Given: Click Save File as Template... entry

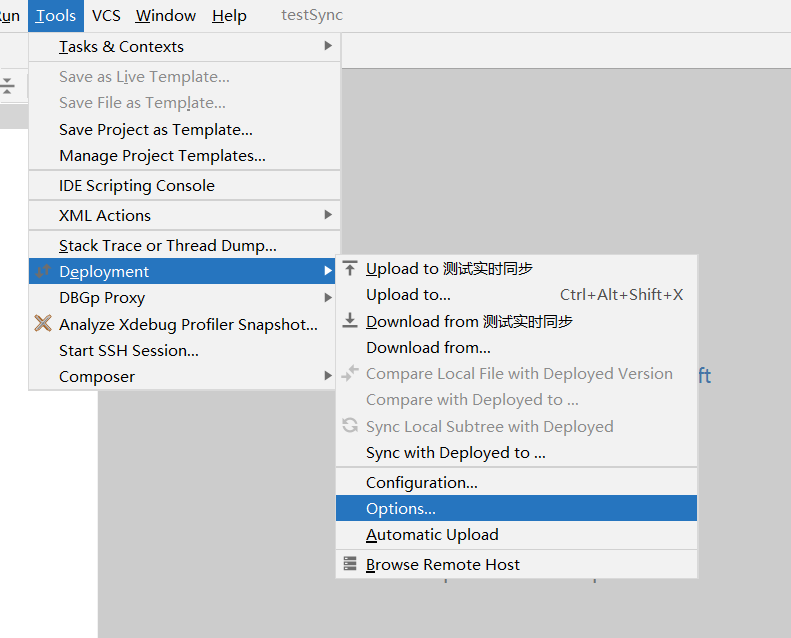Looking at the screenshot, I should (x=185, y=103).
